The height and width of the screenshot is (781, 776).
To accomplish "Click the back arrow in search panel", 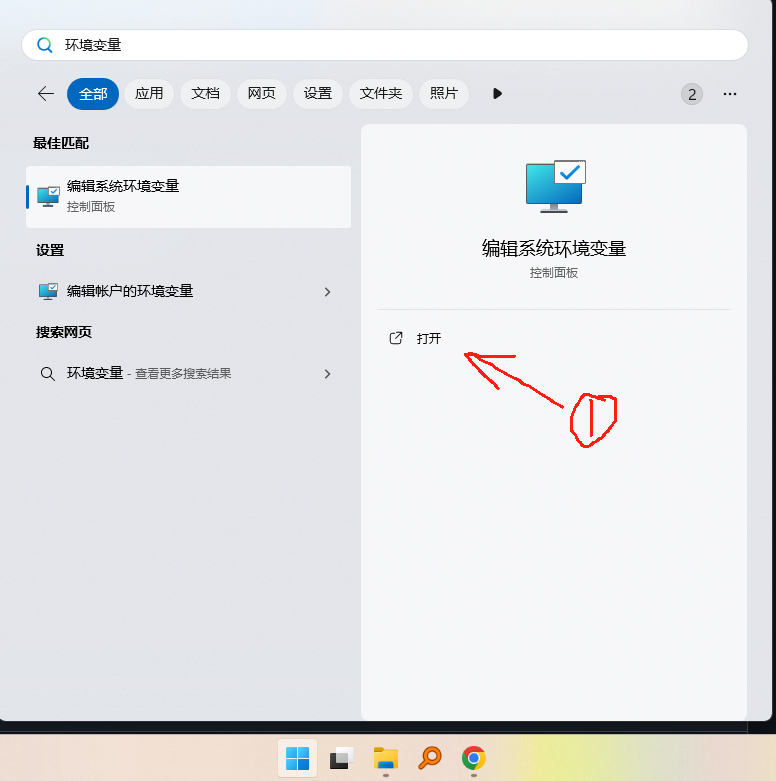I will pos(46,94).
